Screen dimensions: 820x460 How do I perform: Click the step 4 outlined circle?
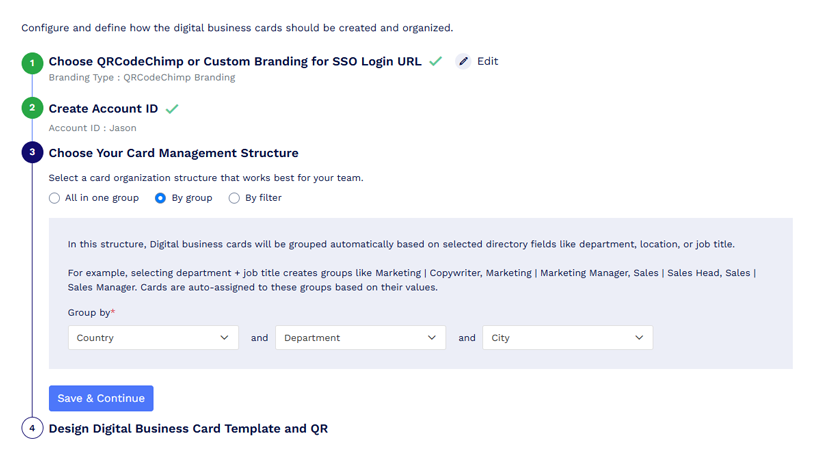point(32,428)
